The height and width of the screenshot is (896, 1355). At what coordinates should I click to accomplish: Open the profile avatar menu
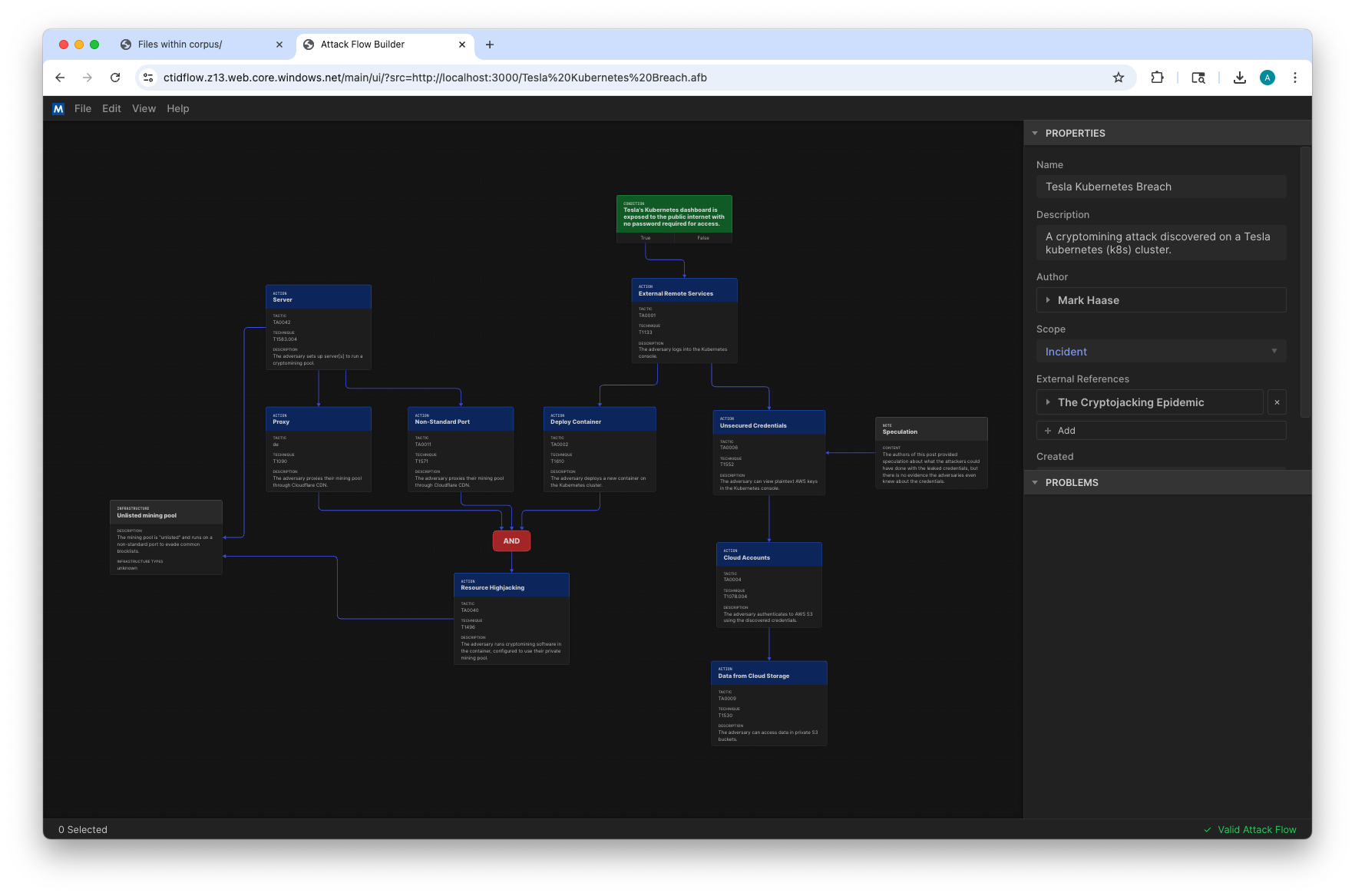1267,78
